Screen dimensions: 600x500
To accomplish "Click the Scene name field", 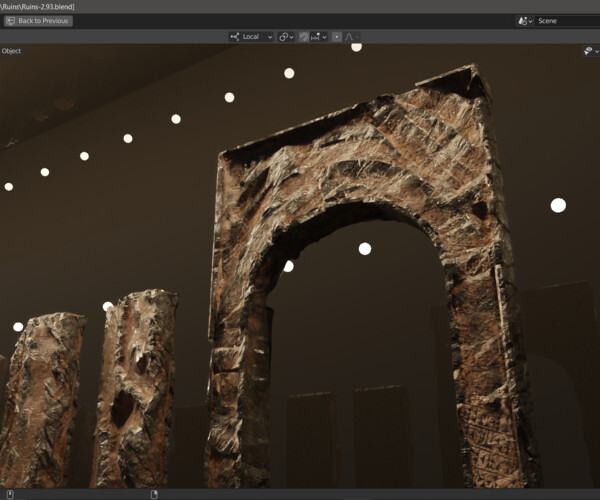I will [x=568, y=21].
